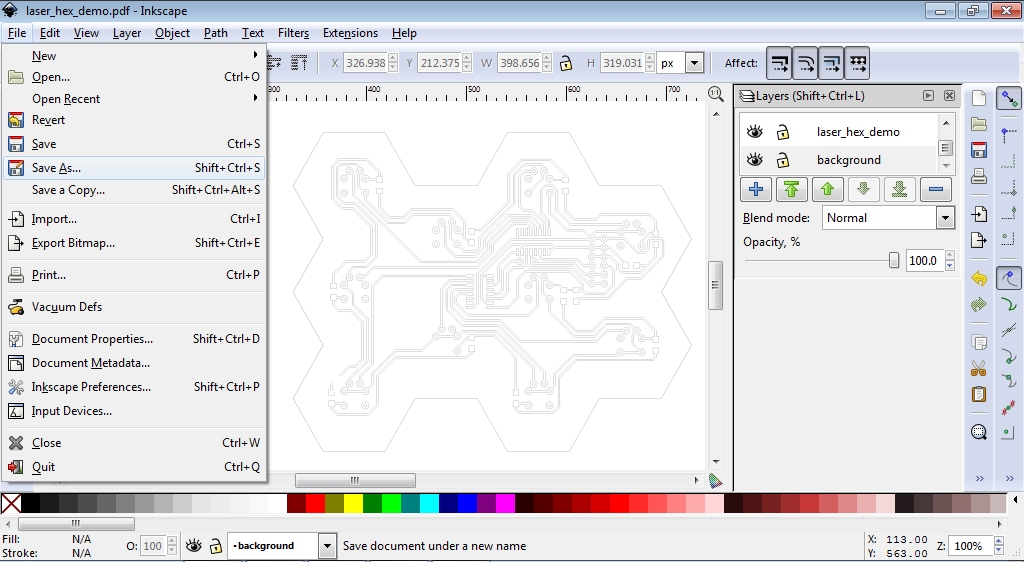The width and height of the screenshot is (1024, 562).
Task: Open the Edit menu
Action: pyautogui.click(x=50, y=33)
